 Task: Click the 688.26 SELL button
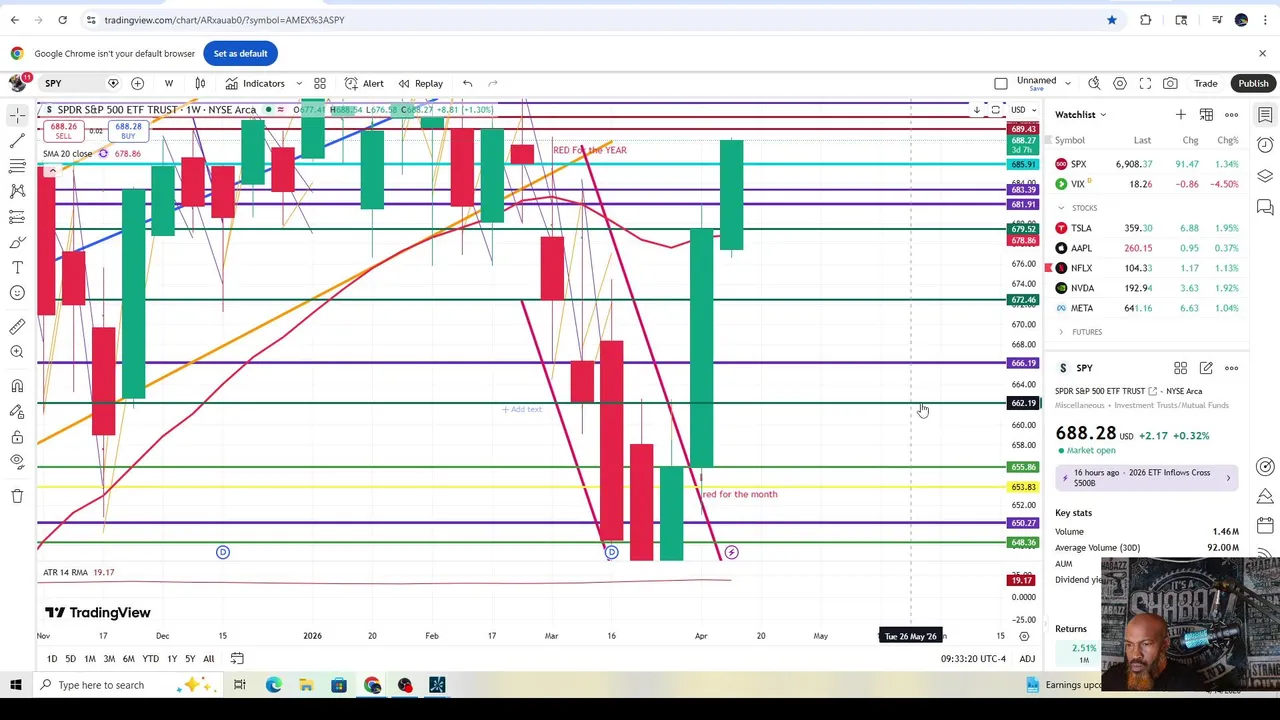click(x=63, y=131)
